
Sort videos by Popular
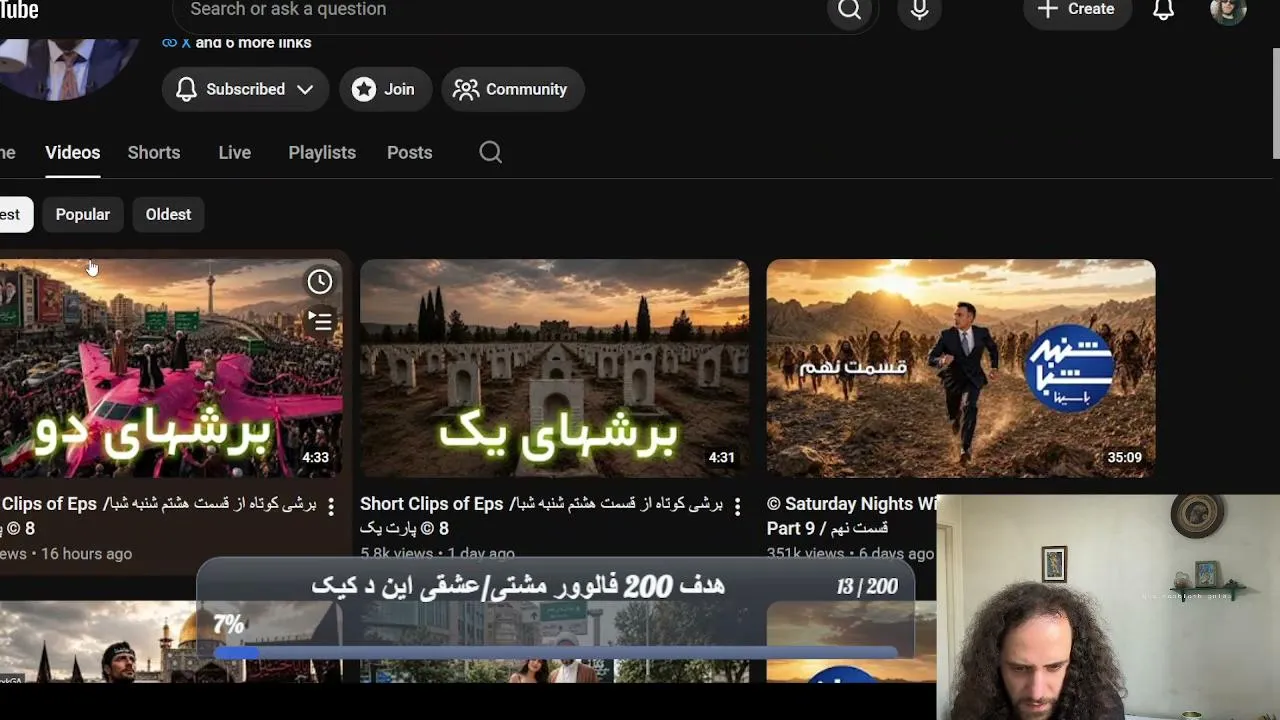click(x=83, y=214)
